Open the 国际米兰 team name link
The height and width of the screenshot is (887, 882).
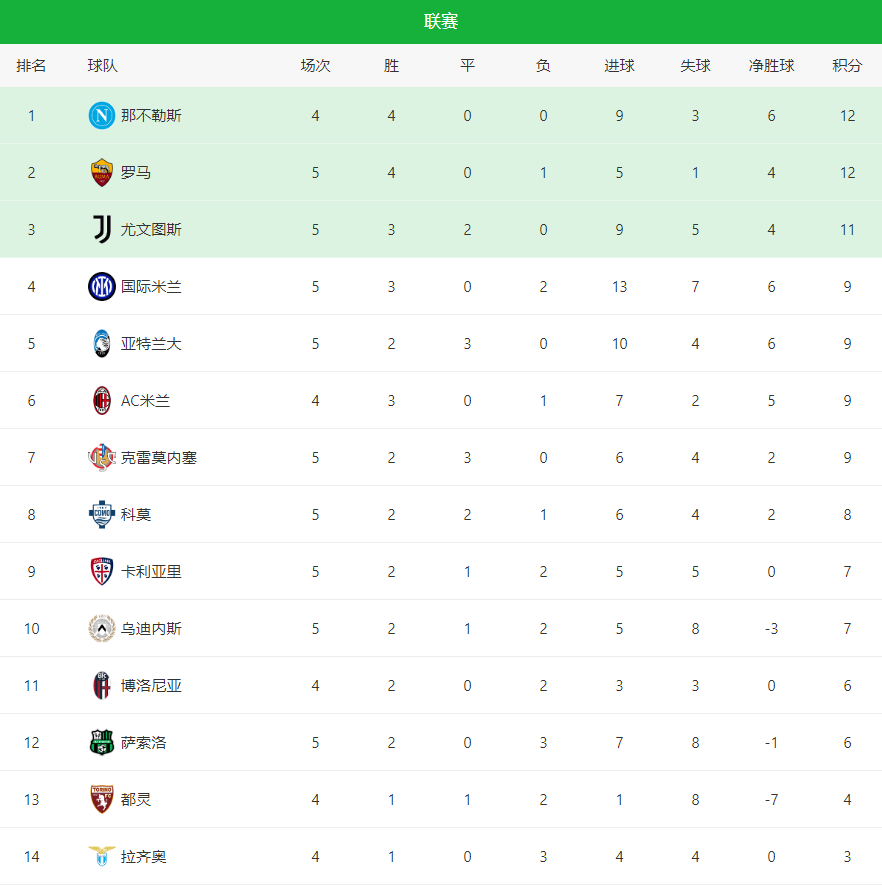pyautogui.click(x=151, y=287)
